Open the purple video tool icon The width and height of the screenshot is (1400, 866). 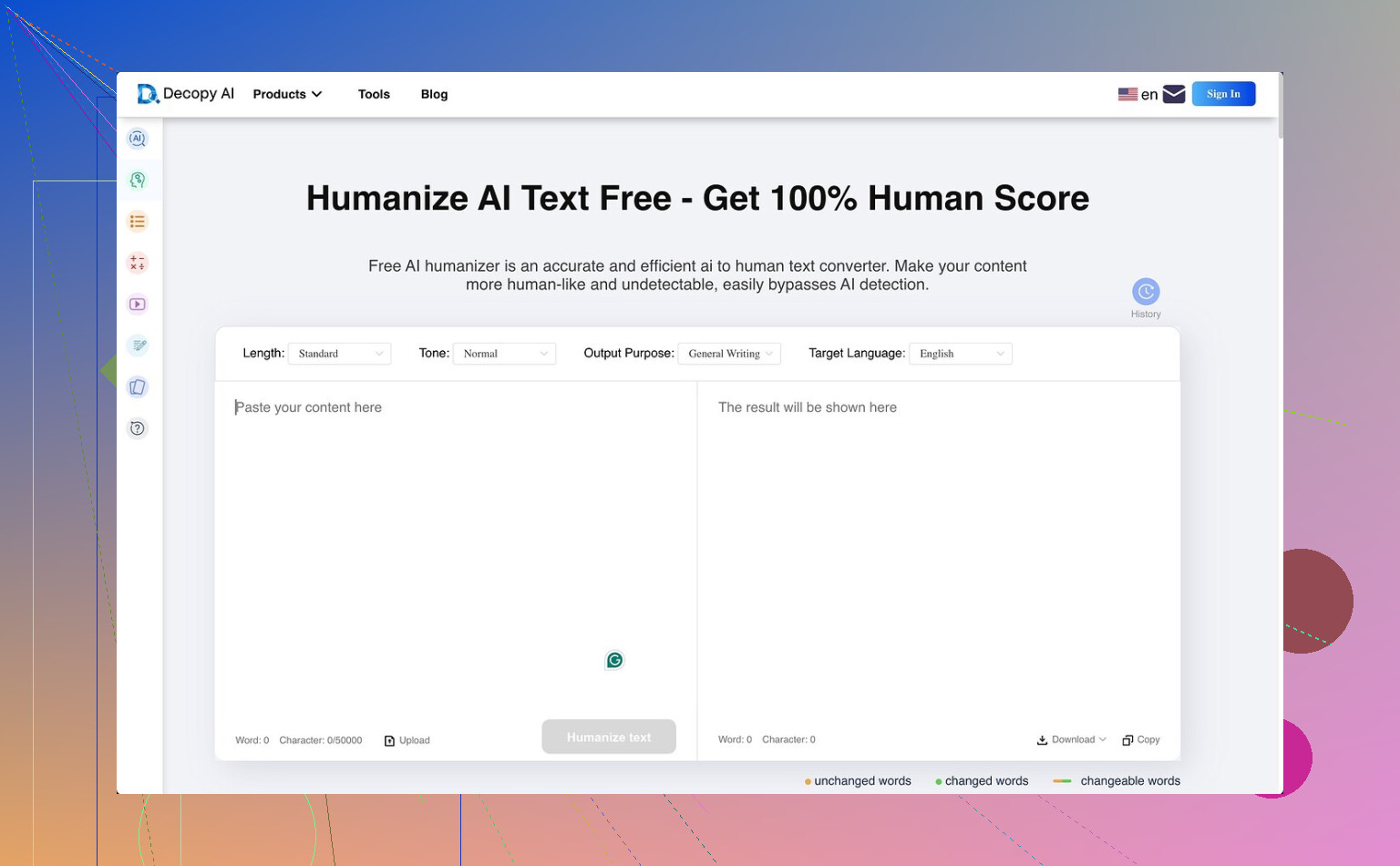(138, 304)
